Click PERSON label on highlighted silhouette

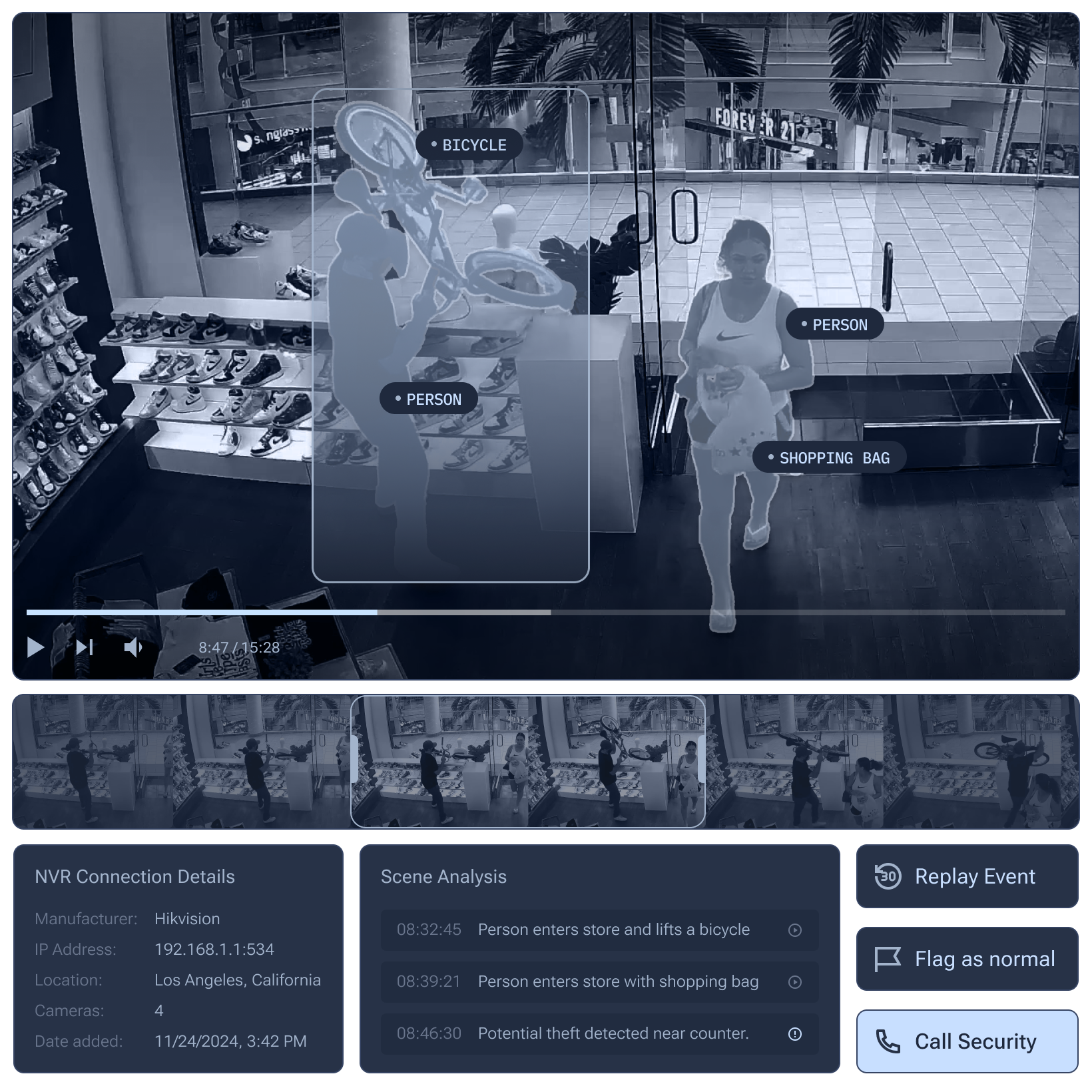(x=429, y=400)
